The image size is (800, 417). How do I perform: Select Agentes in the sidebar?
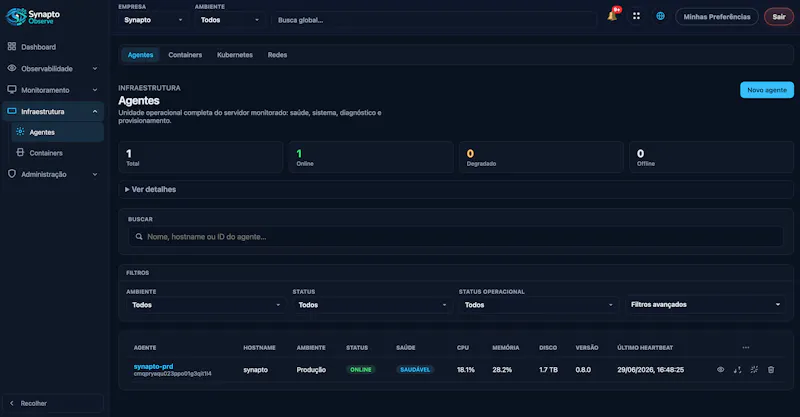[58, 132]
